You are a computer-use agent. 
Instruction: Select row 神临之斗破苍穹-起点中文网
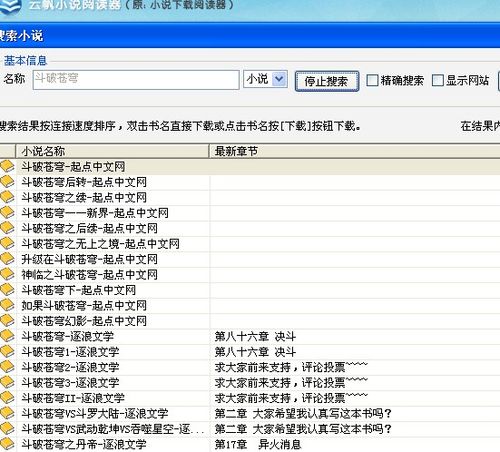point(250,275)
